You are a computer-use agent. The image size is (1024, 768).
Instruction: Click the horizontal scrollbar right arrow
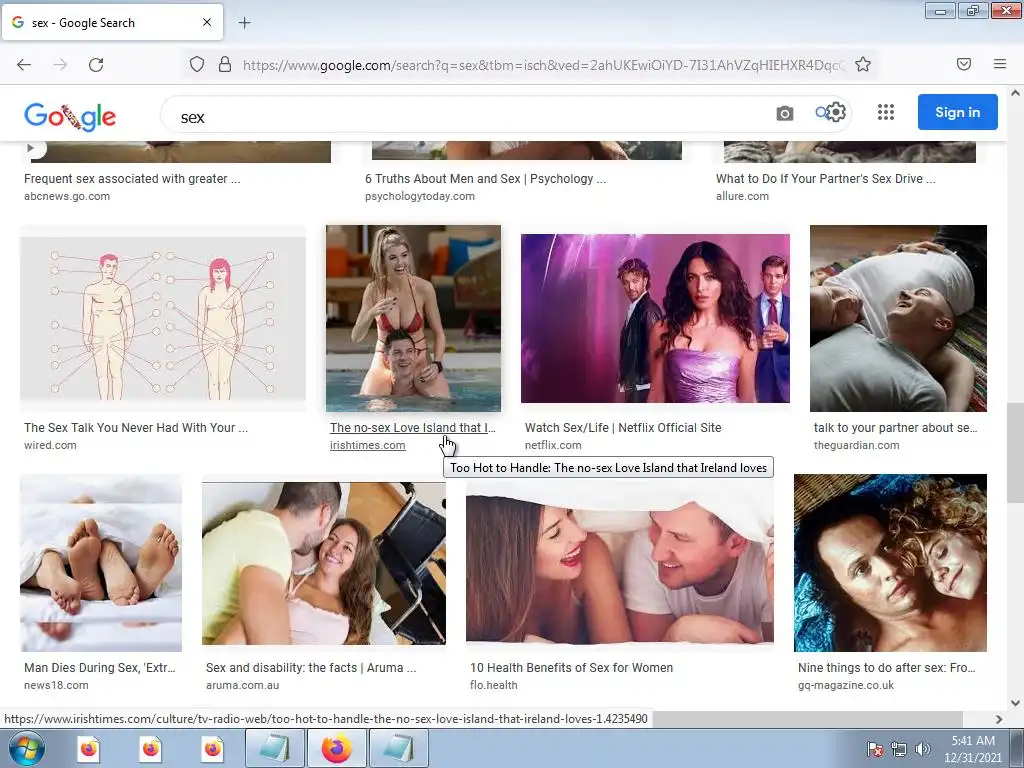[999, 719]
